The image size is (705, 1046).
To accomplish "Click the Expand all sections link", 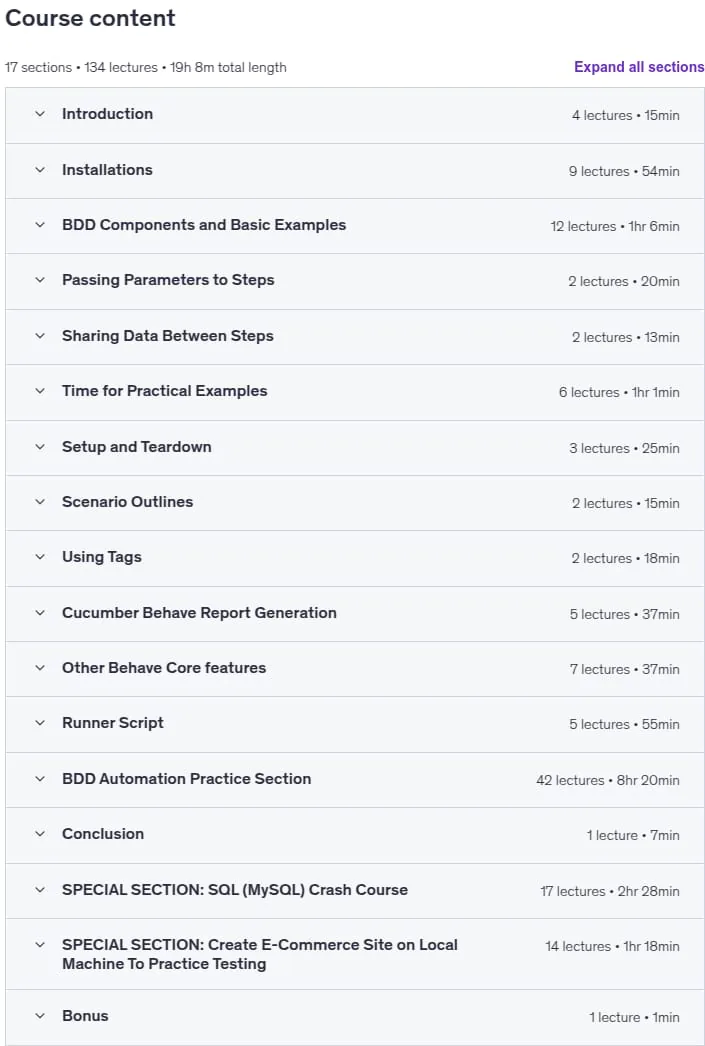I will point(639,67).
